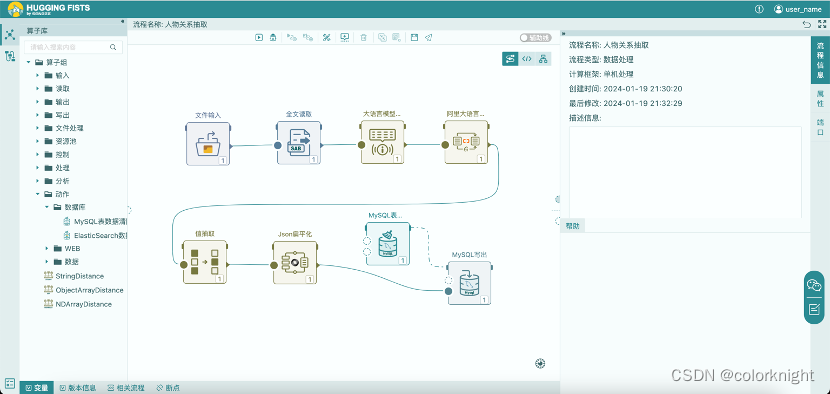Collapse the 数据库 subfolder

pos(47,207)
